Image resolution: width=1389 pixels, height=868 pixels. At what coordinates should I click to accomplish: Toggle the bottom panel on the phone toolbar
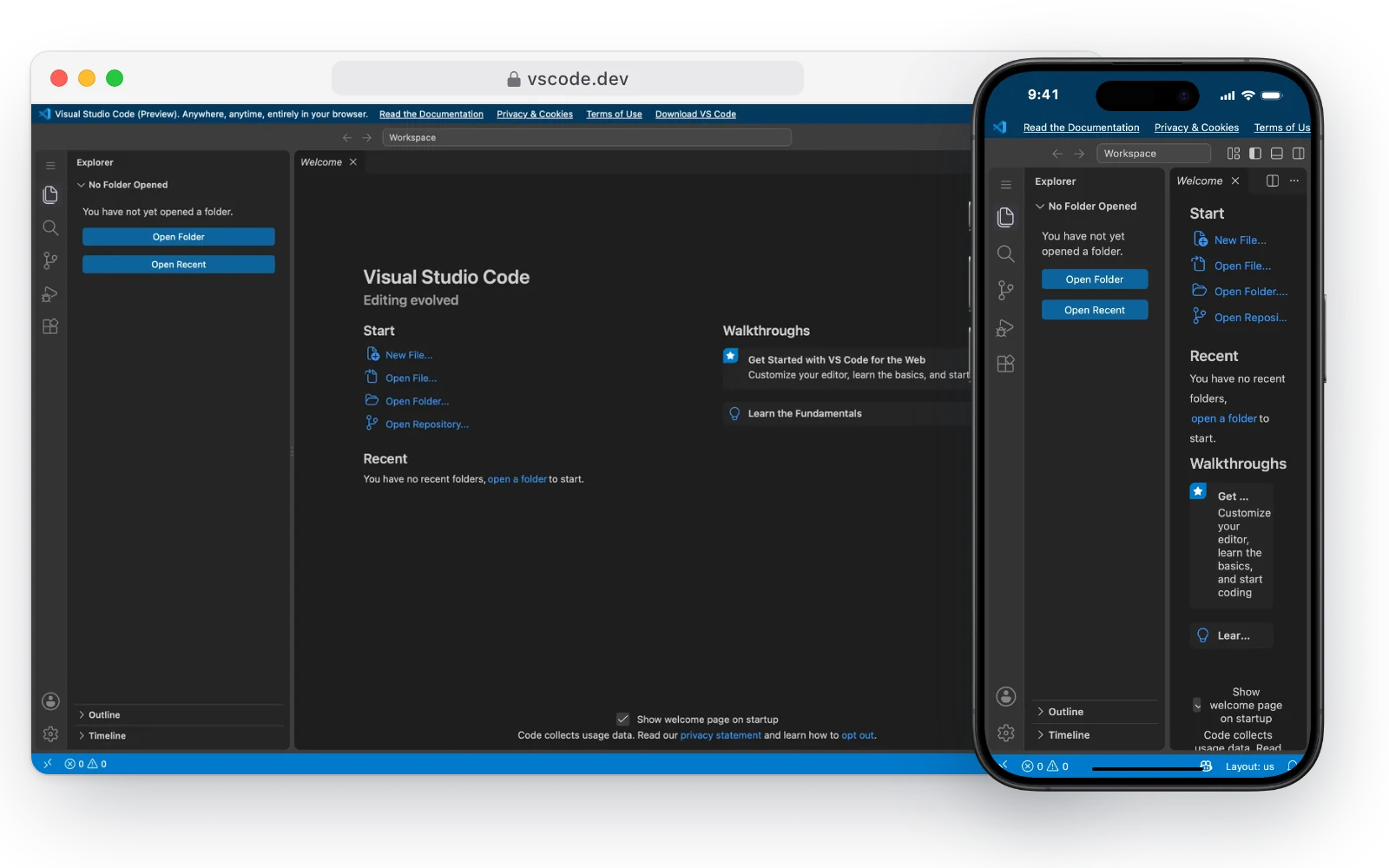click(1277, 154)
